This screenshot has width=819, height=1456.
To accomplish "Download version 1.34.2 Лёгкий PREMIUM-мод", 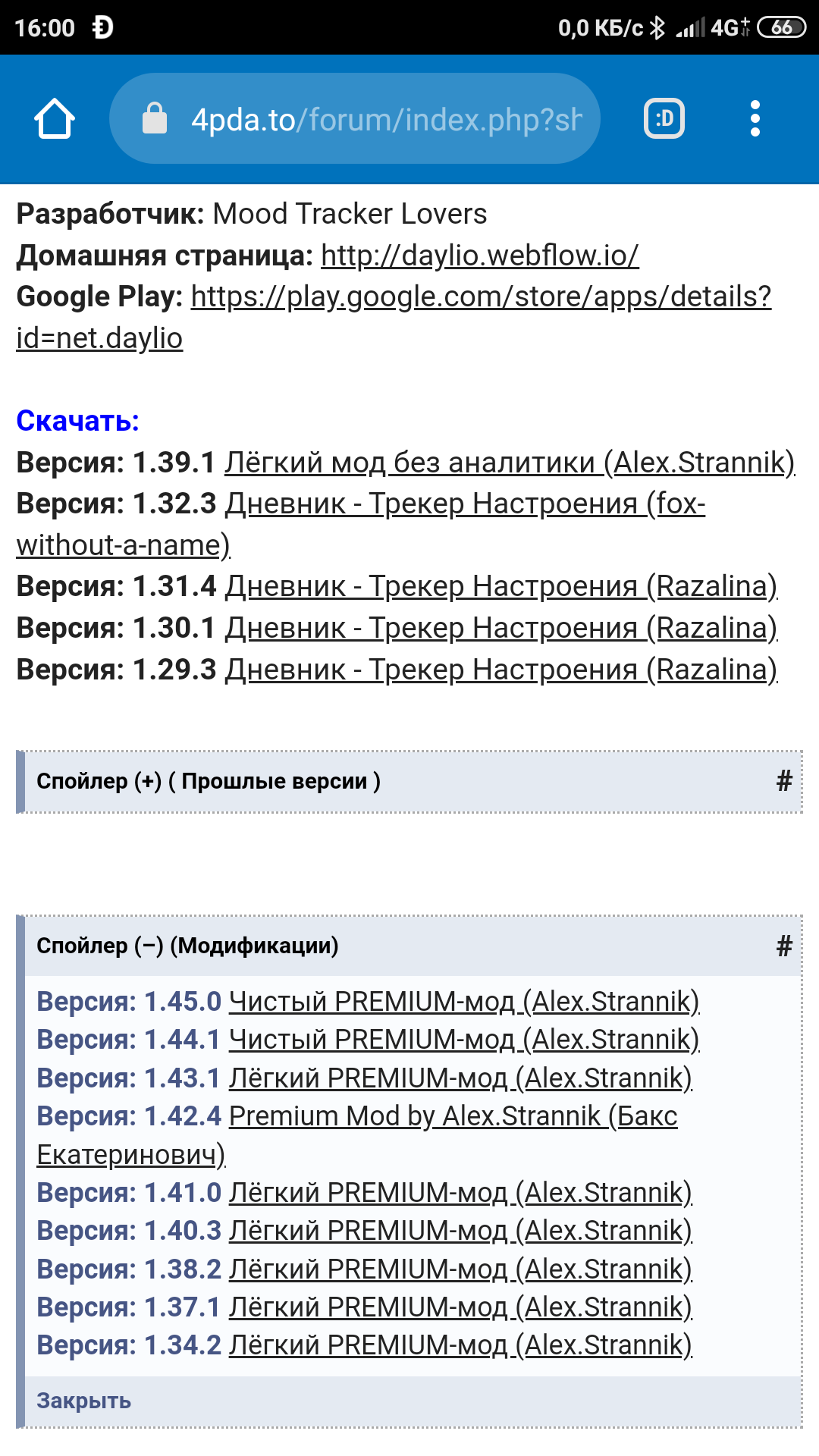I will (460, 1345).
